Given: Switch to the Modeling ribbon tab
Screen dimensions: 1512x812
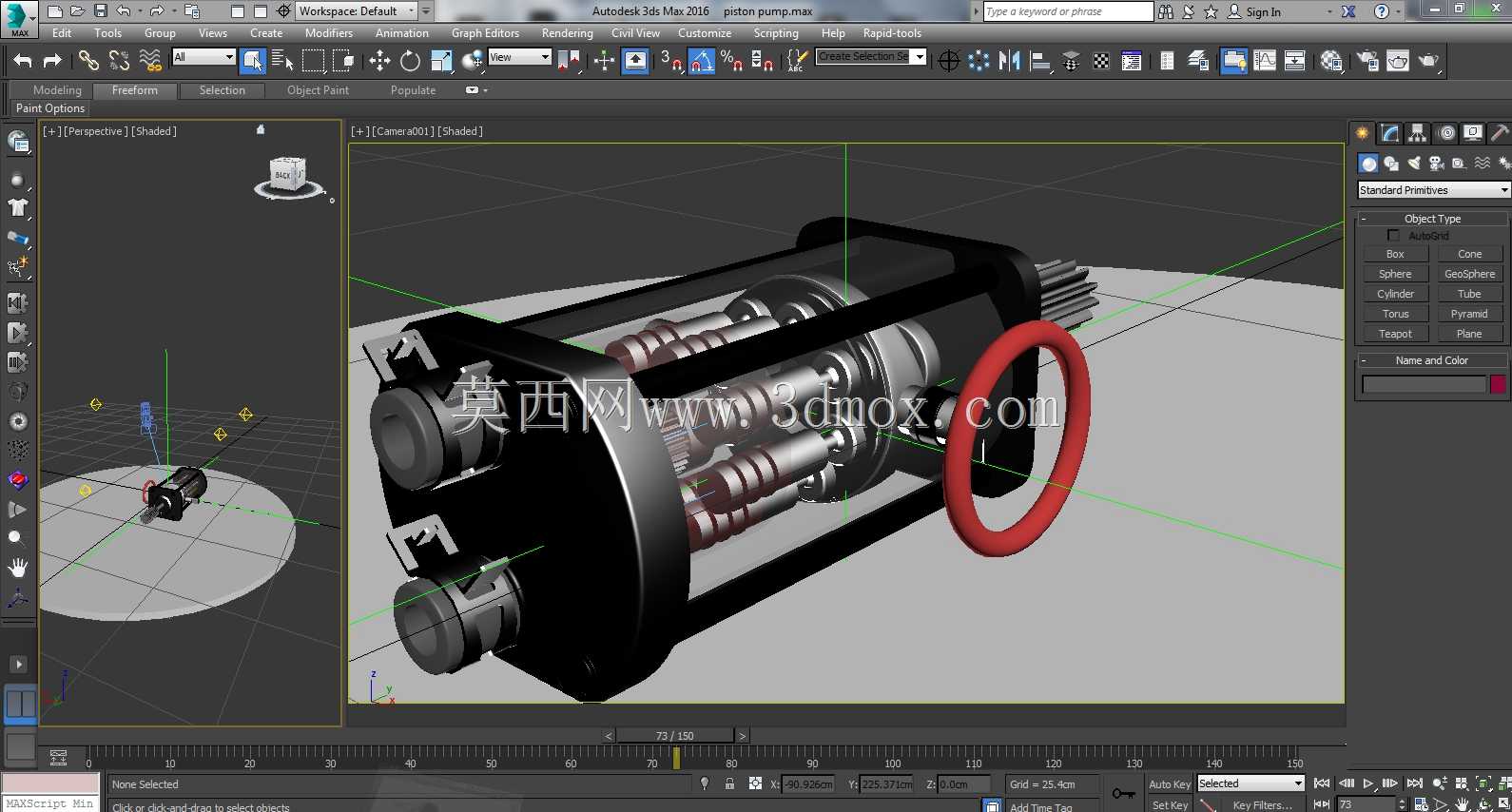Looking at the screenshot, I should 57,90.
